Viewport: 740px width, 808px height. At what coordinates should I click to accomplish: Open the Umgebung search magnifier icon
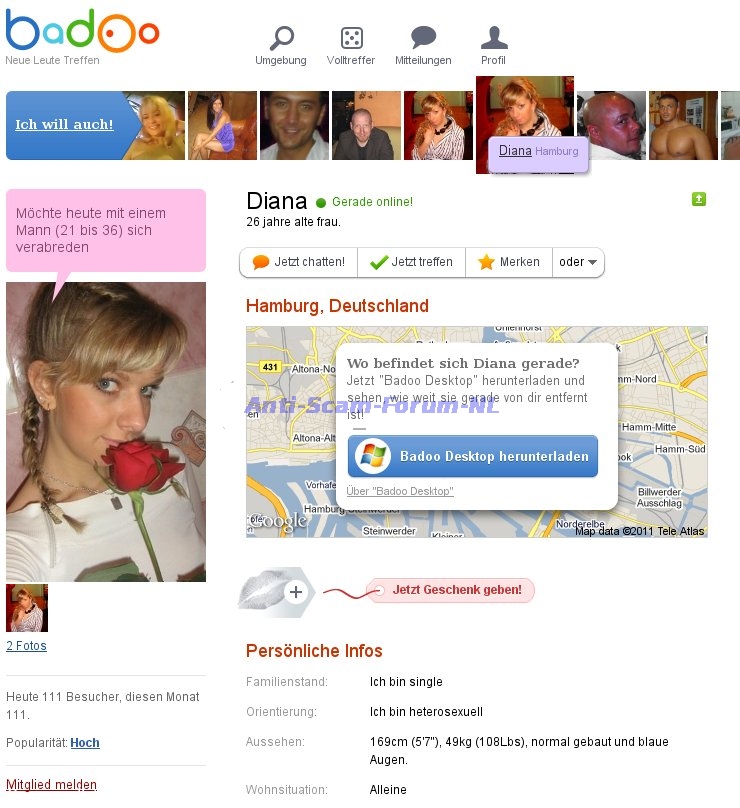(x=281, y=38)
